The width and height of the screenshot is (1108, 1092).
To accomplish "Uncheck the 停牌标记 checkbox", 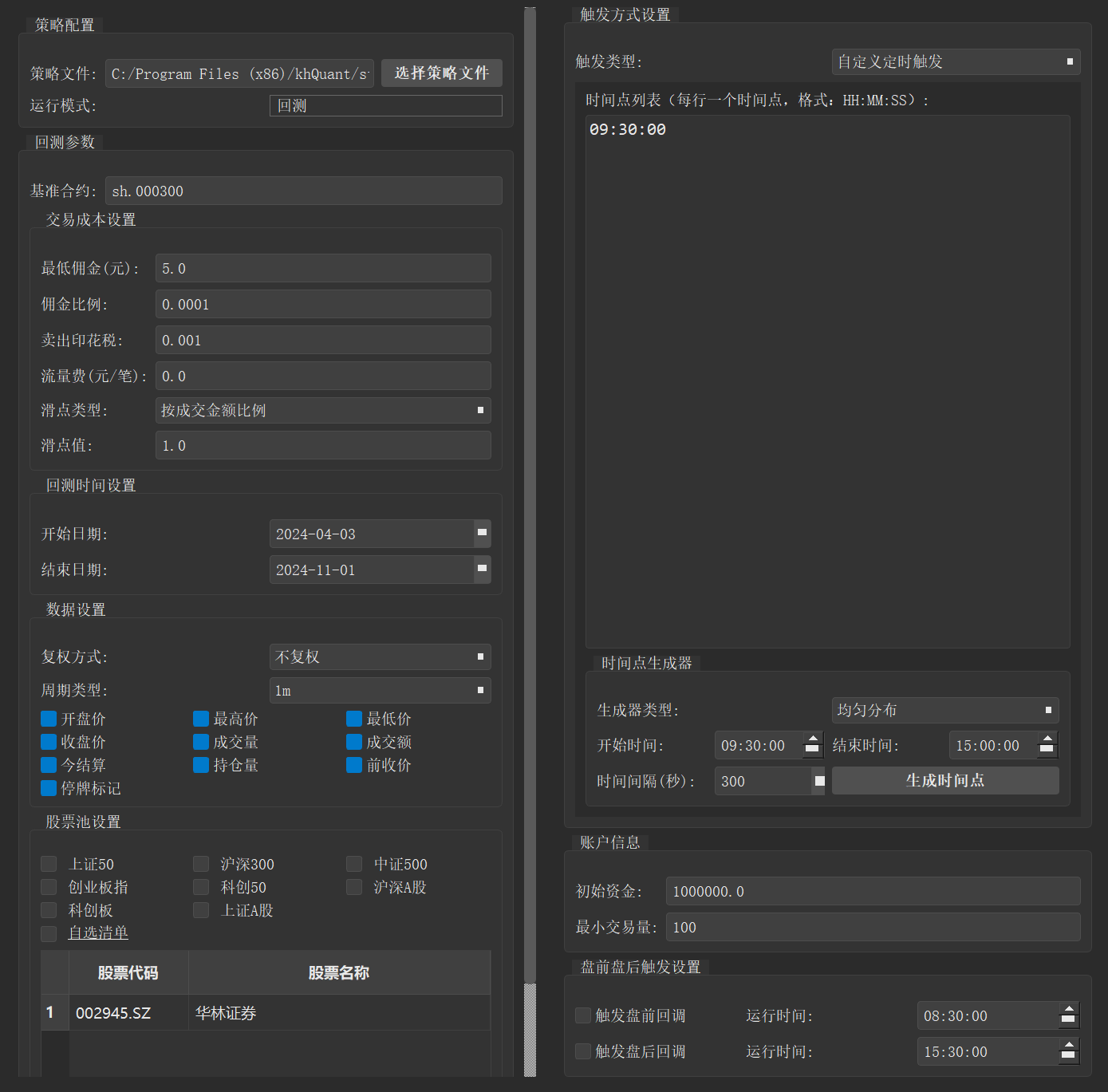I will click(x=49, y=789).
